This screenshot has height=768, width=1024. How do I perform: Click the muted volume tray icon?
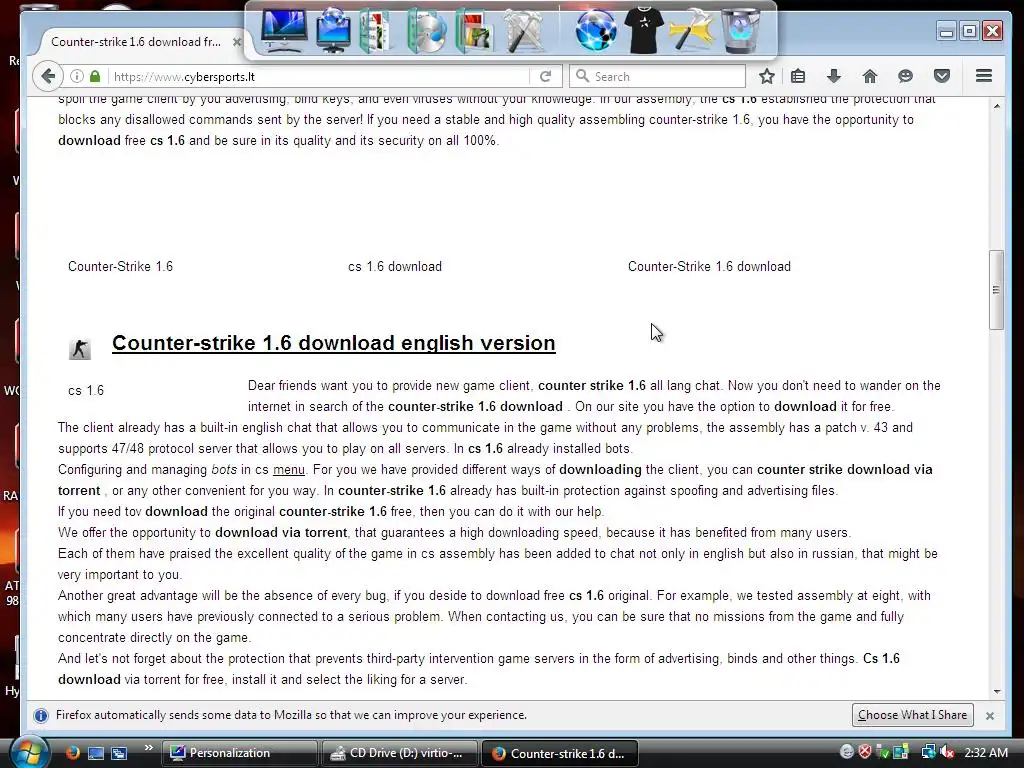tap(946, 753)
